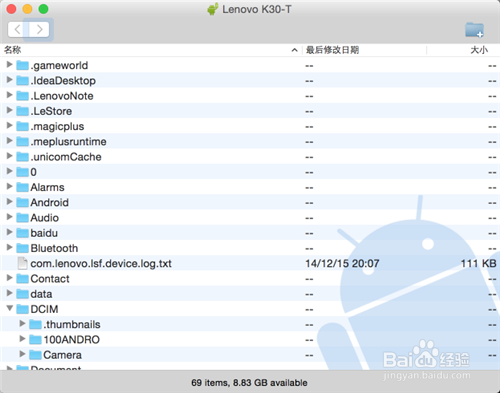500x393 pixels.
Task: Select the Alarms folder icon
Action: (23, 187)
